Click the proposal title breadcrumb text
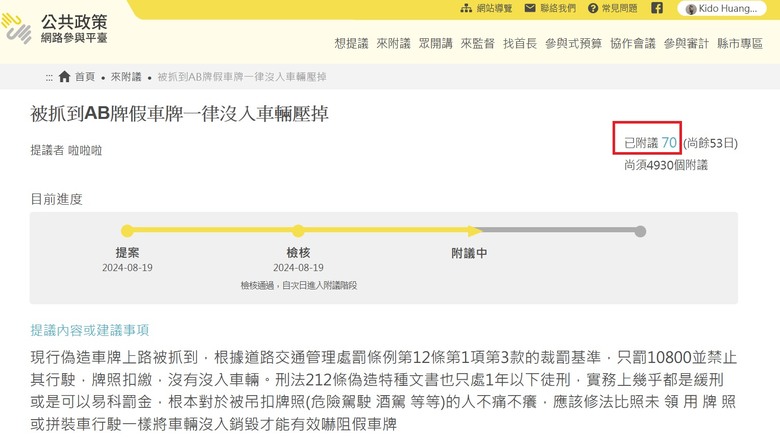This screenshot has height=439, width=780. [x=242, y=77]
